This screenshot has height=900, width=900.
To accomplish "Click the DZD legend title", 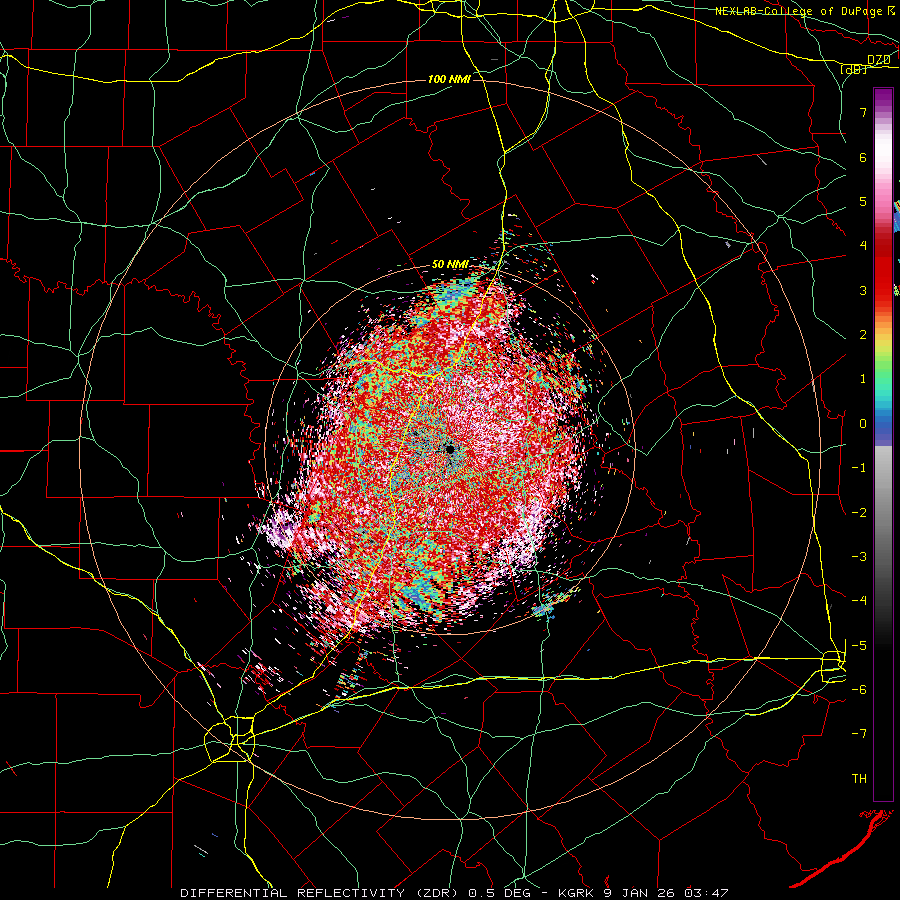I will coord(878,60).
